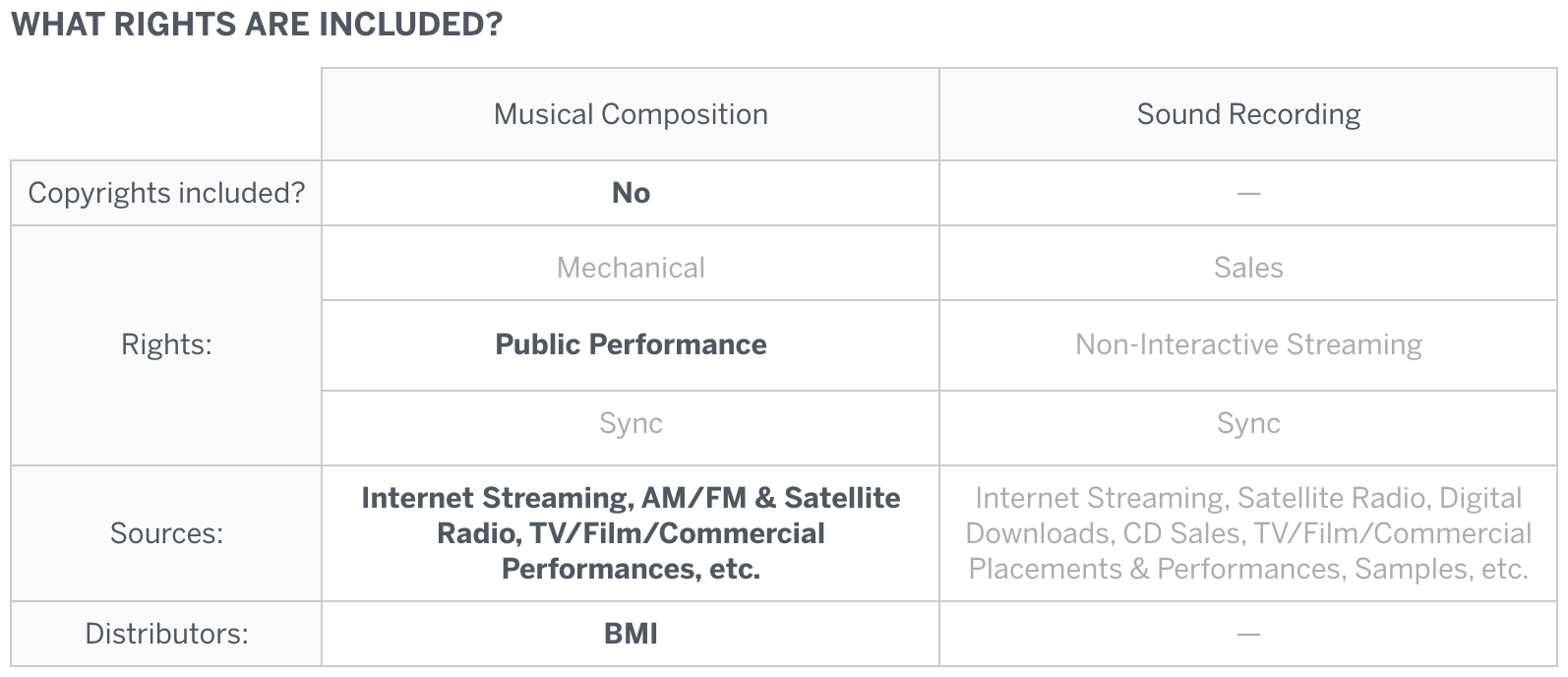
Task: Click the 'Distributors:' row label
Action: coord(166,634)
